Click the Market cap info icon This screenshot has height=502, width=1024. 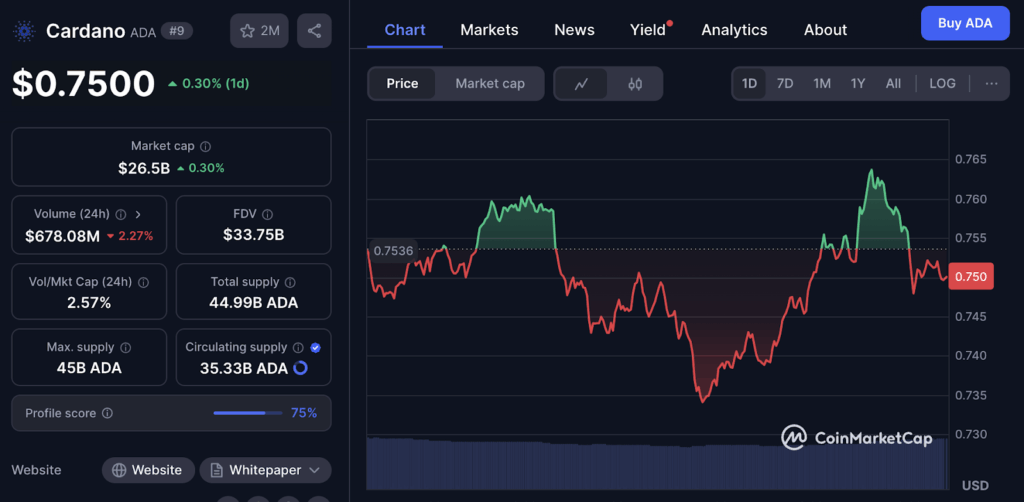tap(206, 146)
